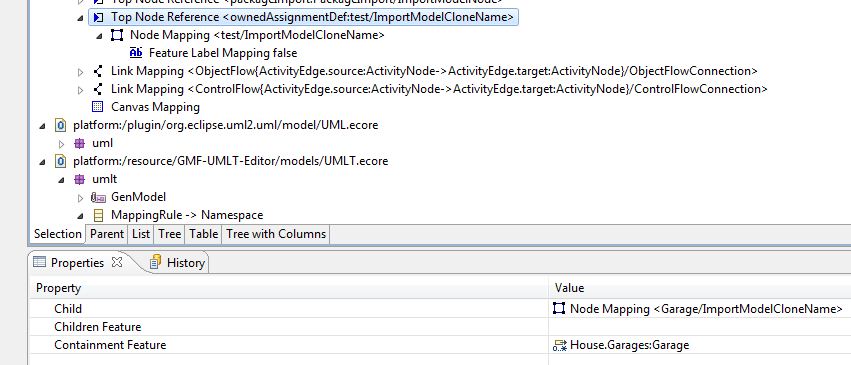Select platform:/plugin/org.eclipse.uml2.uml/model/UML.ecore row
The height and width of the screenshot is (365, 851).
click(x=225, y=125)
